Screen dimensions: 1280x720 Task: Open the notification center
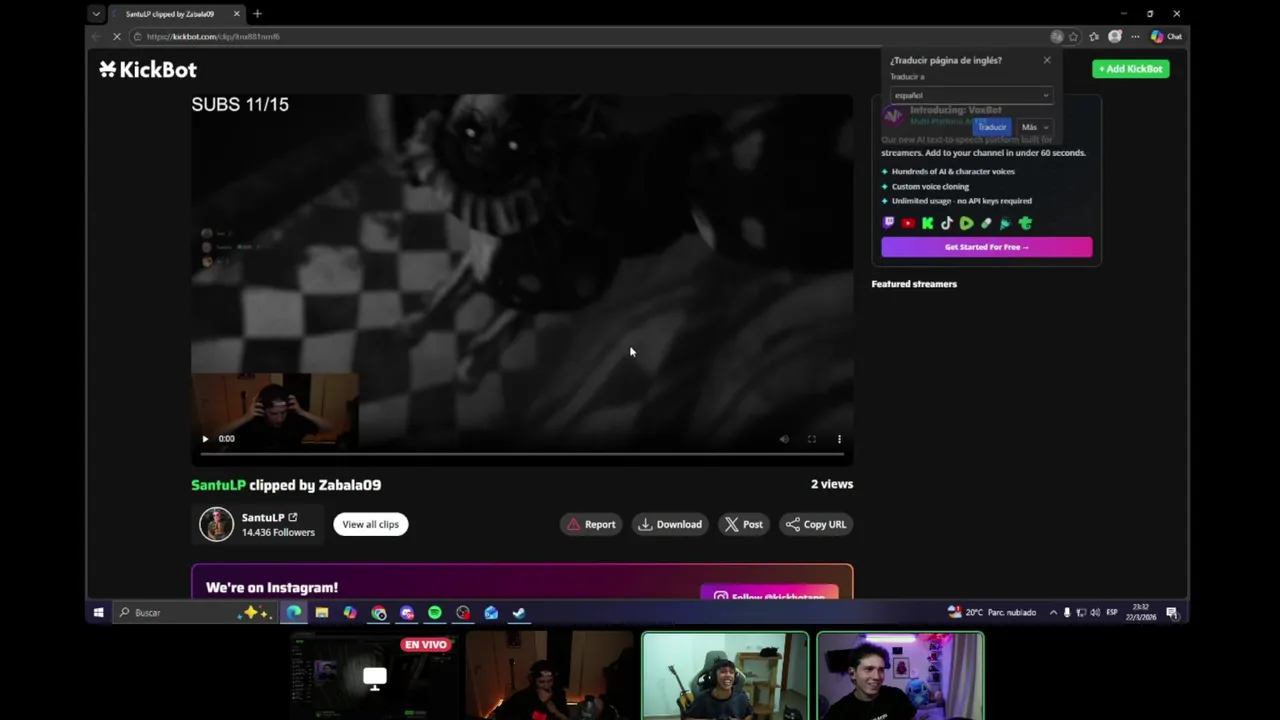pyautogui.click(x=1172, y=612)
